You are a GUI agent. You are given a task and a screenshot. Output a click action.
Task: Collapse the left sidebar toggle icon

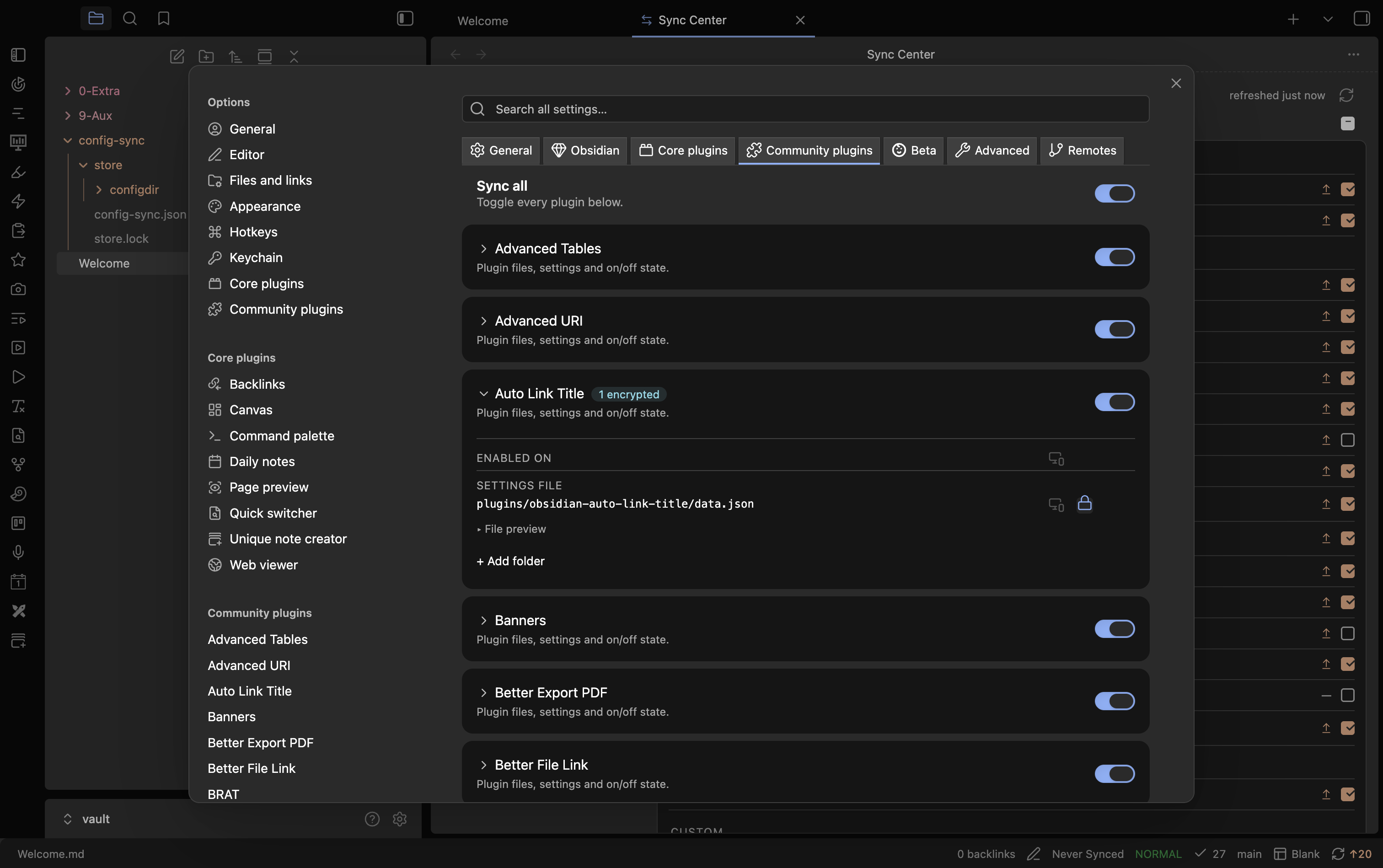(x=405, y=18)
